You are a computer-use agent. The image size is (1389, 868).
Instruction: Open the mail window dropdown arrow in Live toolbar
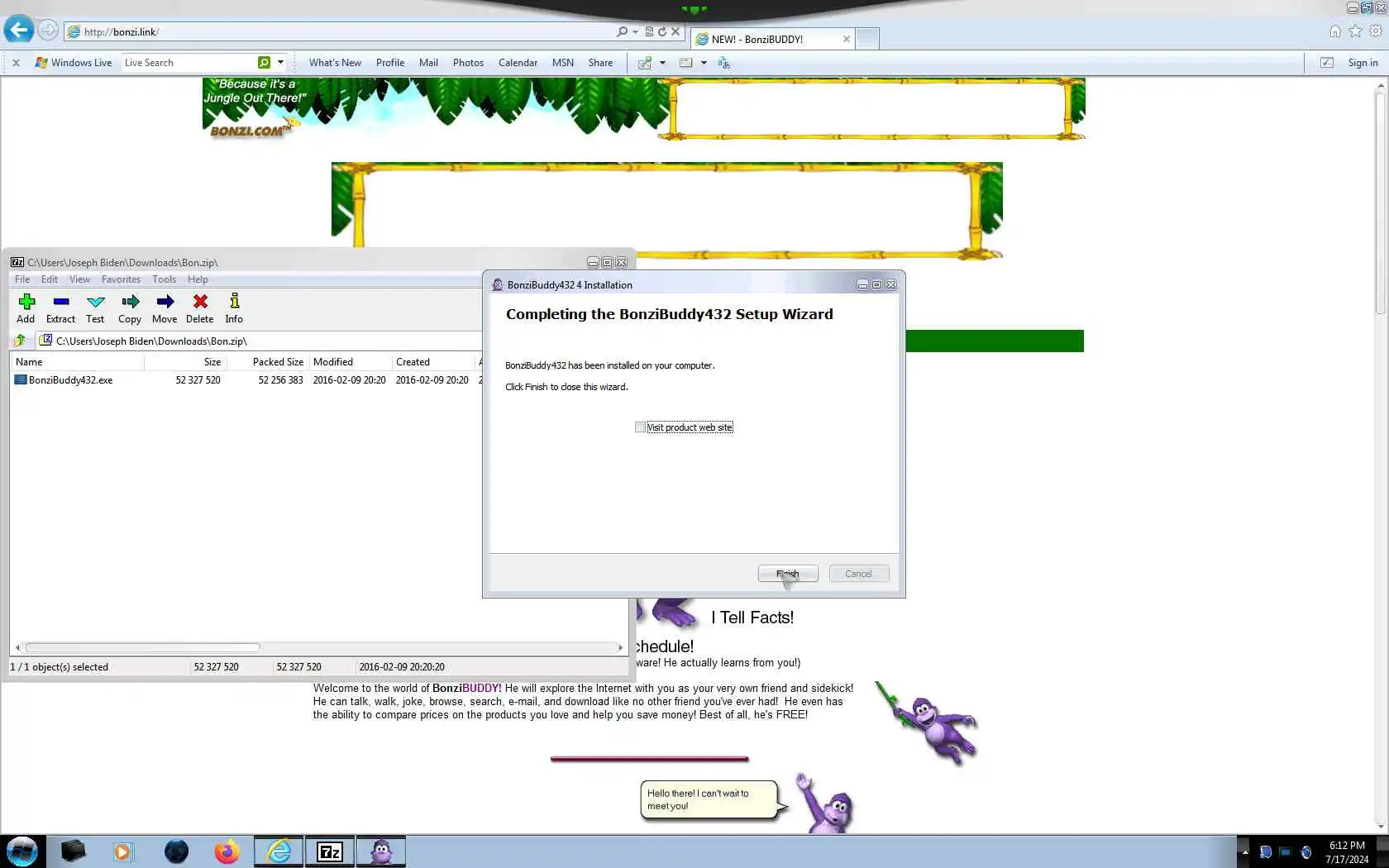click(704, 63)
